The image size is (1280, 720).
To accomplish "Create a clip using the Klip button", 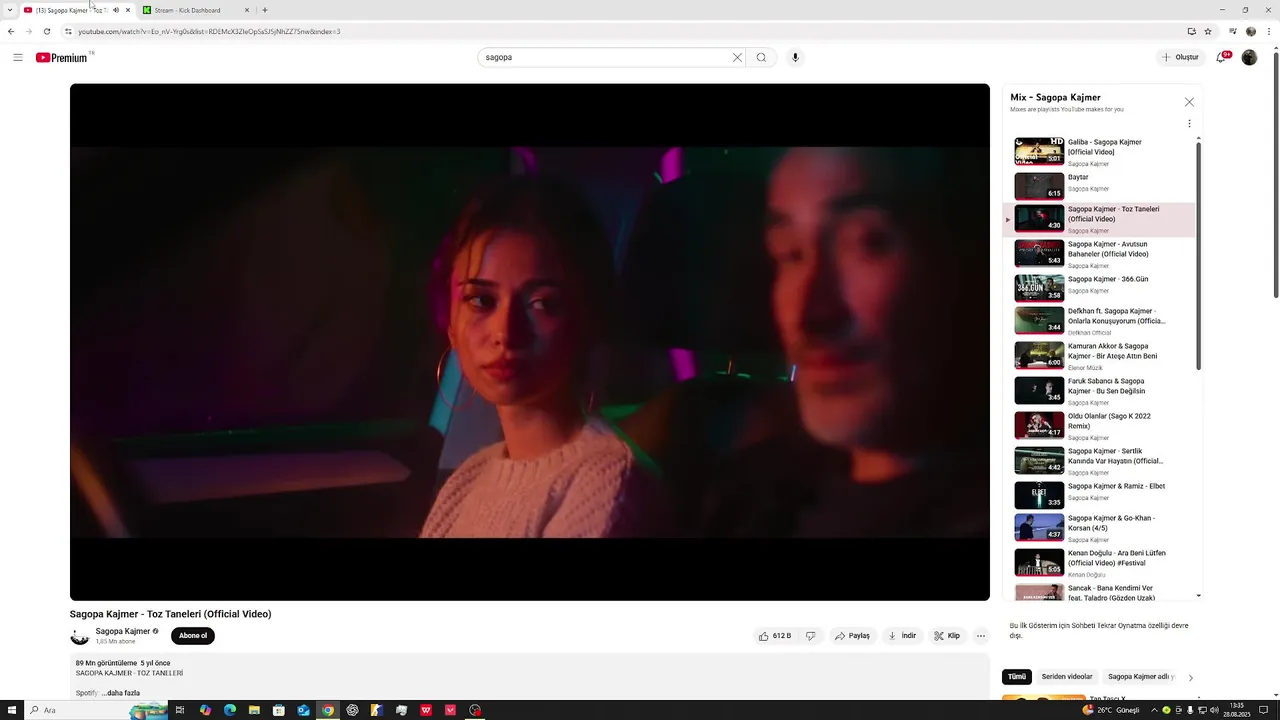I will [947, 636].
